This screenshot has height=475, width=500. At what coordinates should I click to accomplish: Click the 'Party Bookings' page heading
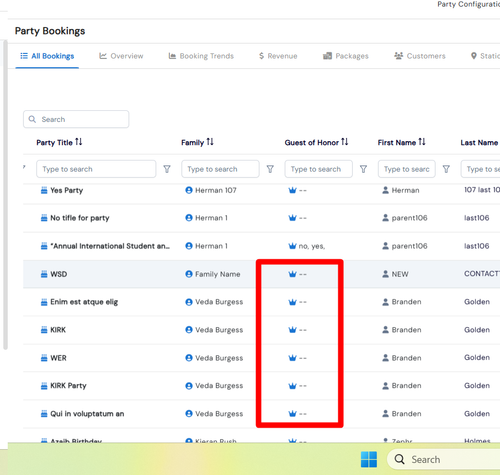(x=50, y=31)
